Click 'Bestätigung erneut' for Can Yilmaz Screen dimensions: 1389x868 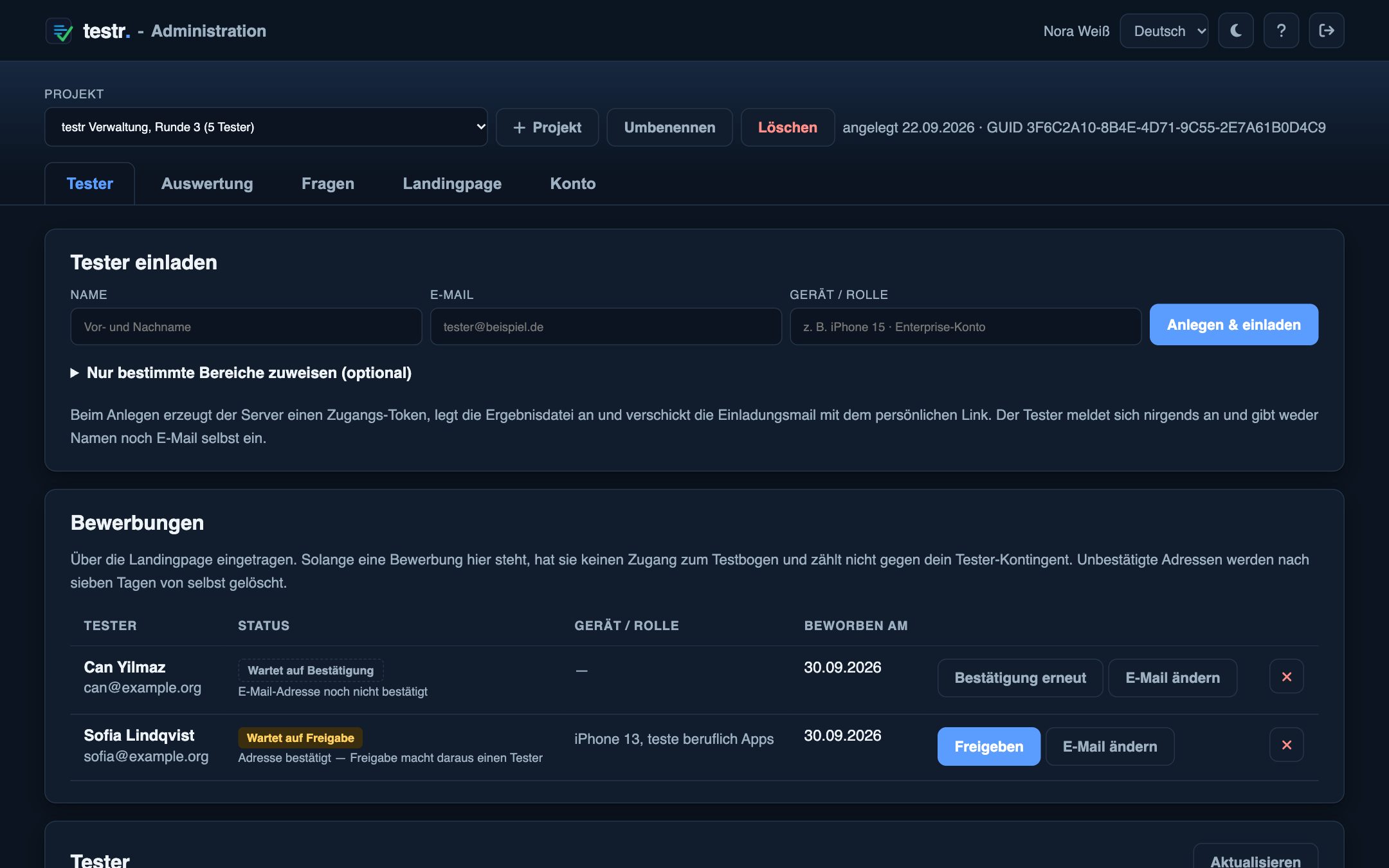(x=1020, y=678)
